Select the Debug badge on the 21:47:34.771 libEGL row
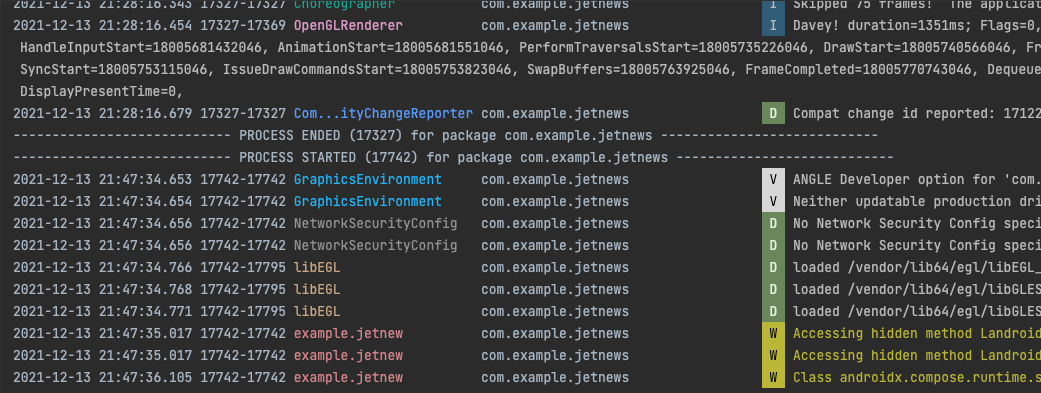 pos(773,311)
